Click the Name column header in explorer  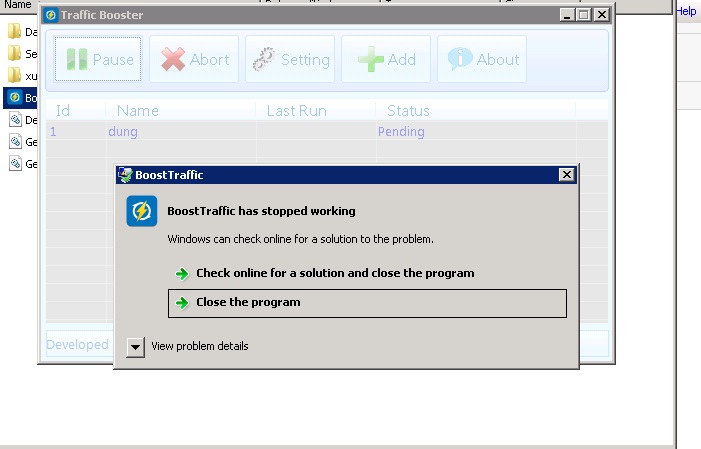click(18, 4)
